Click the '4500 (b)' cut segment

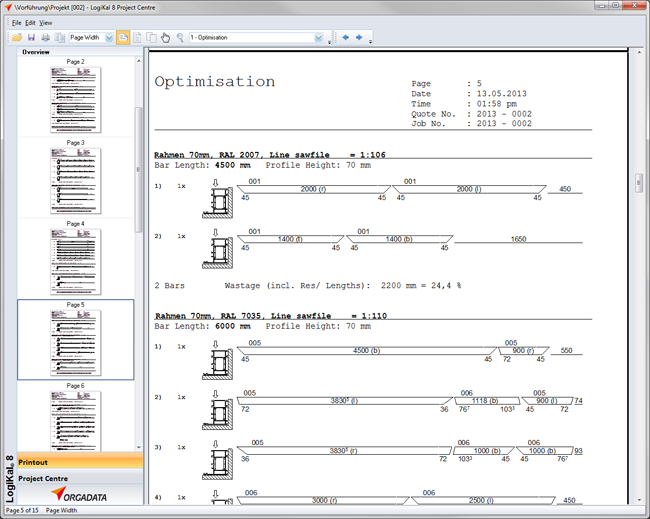(366, 351)
